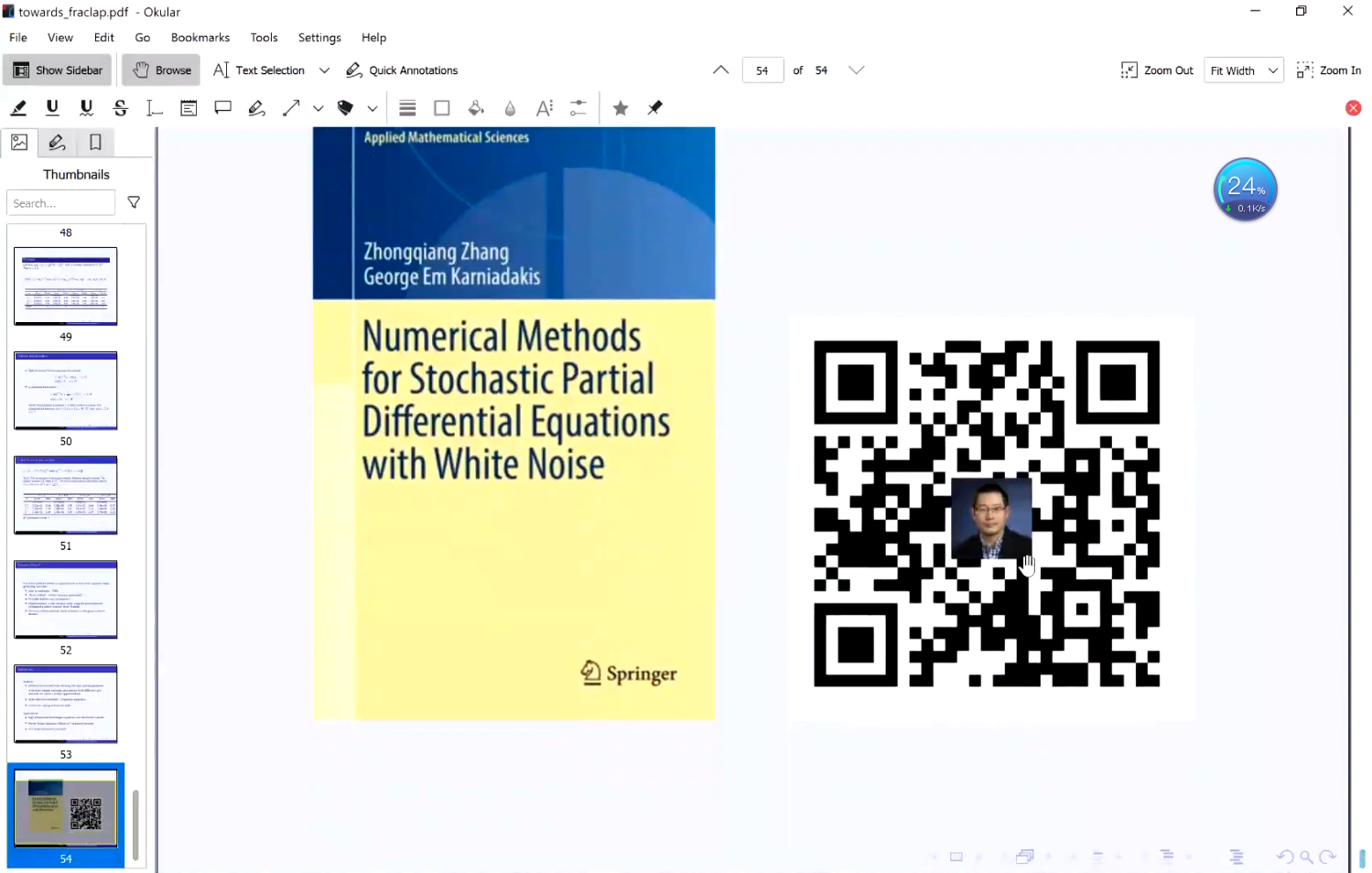
Task: Click the Stamp annotation tool
Action: pos(345,108)
